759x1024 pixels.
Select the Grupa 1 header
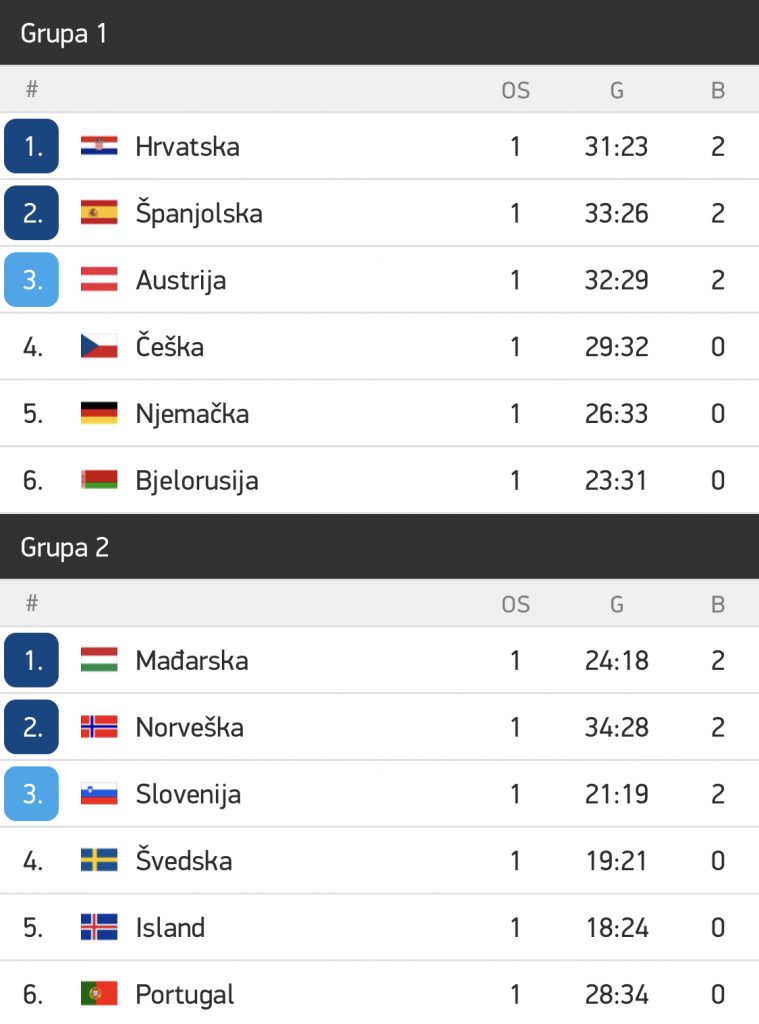(64, 33)
